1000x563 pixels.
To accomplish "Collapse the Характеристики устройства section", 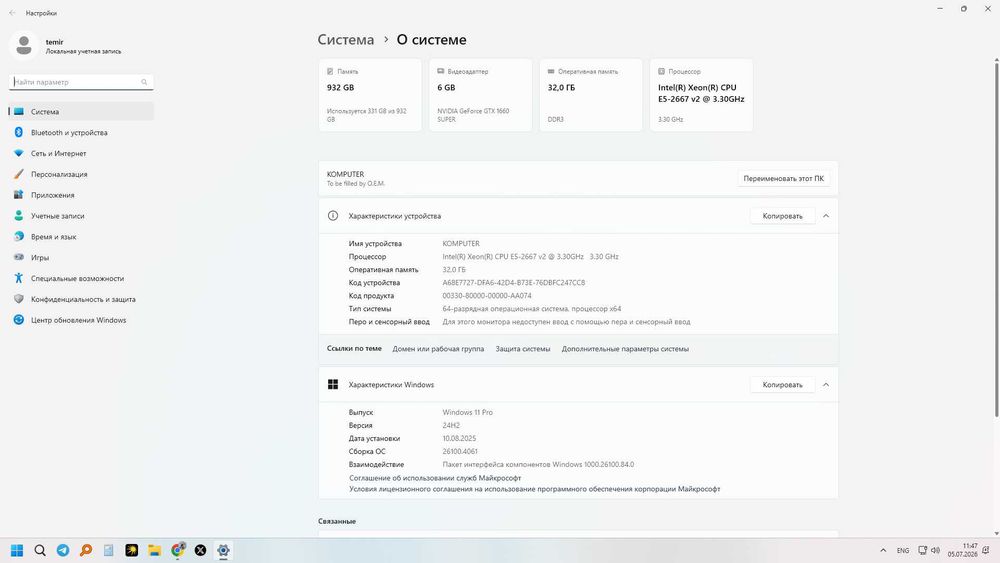I will coord(826,216).
